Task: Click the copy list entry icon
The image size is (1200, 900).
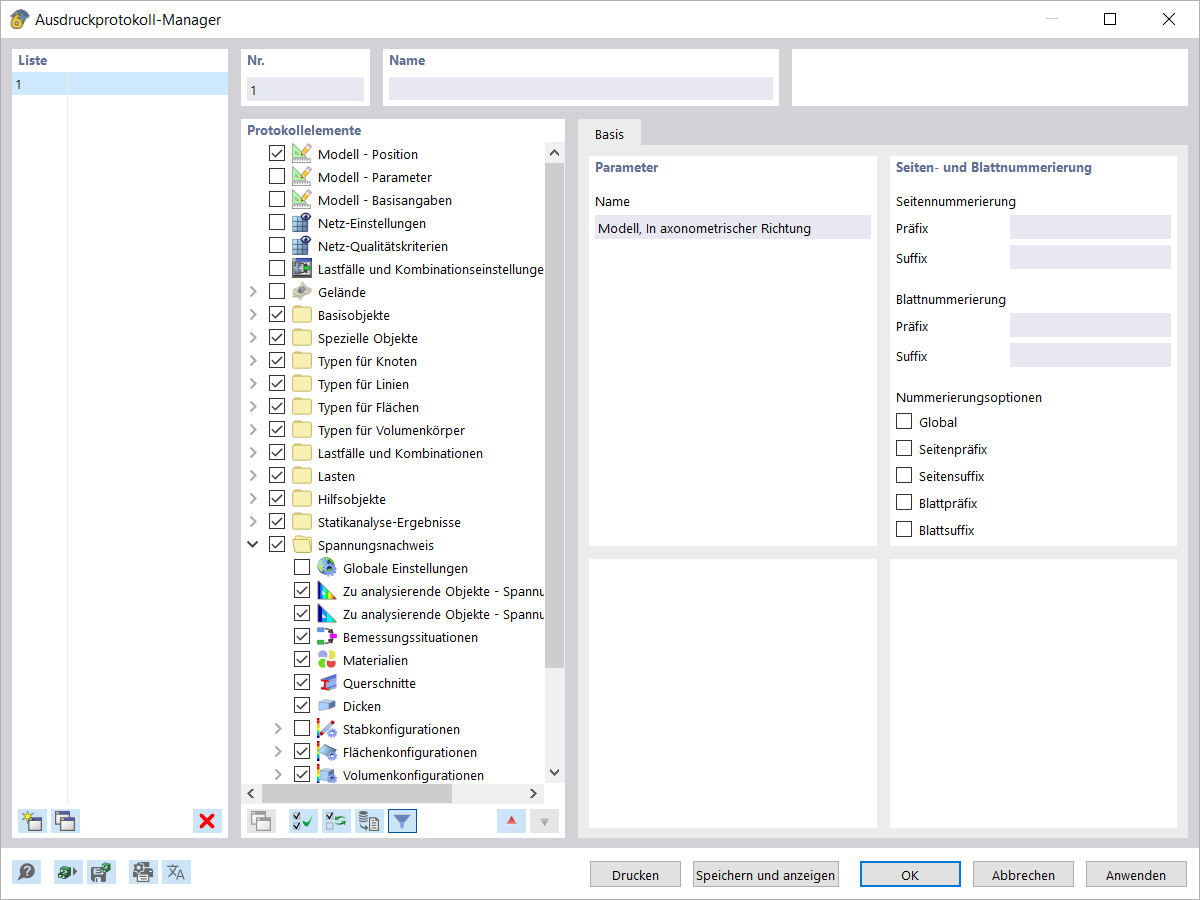Action: pyautogui.click(x=66, y=821)
